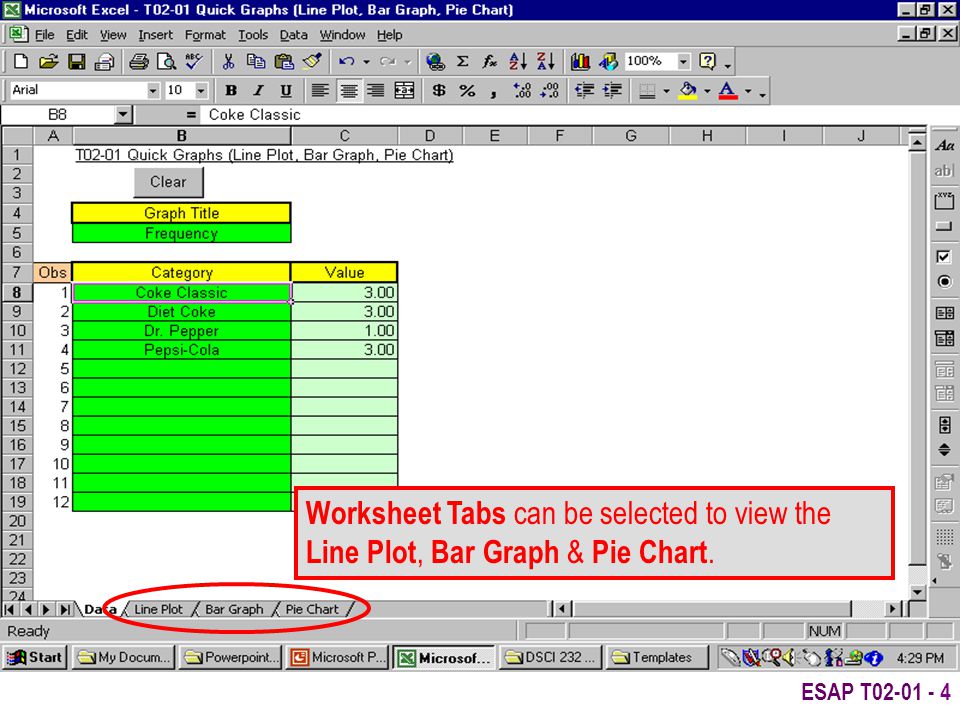Open a file with the folder icon
Screen dimensions: 960x720
point(48,61)
